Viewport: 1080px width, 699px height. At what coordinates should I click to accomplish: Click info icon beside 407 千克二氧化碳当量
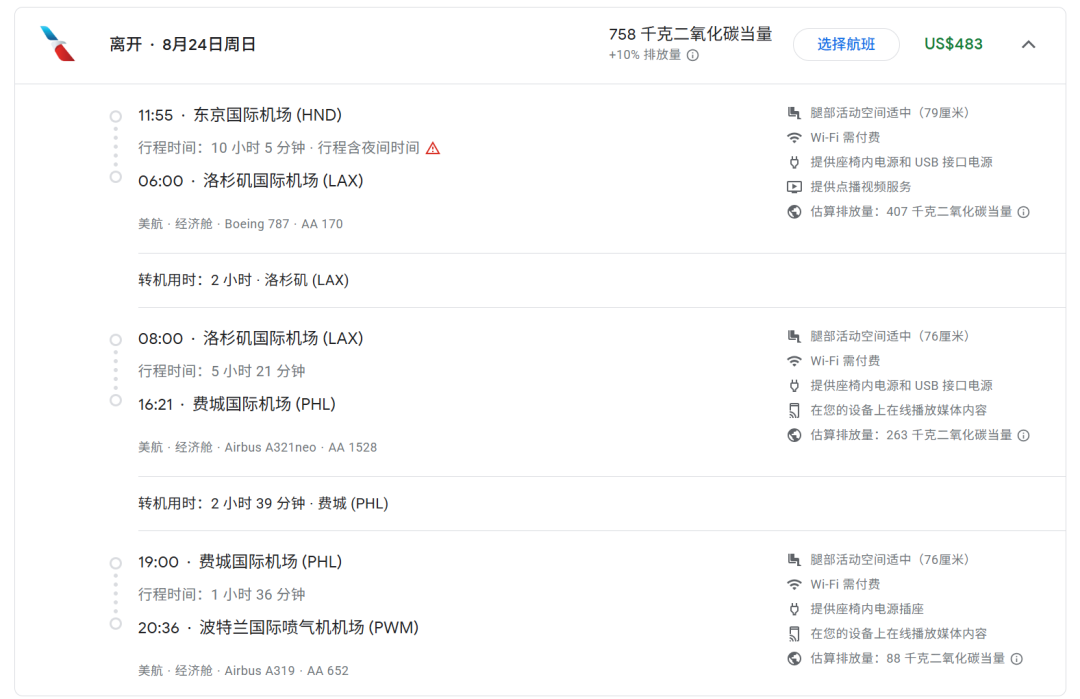[1023, 212]
